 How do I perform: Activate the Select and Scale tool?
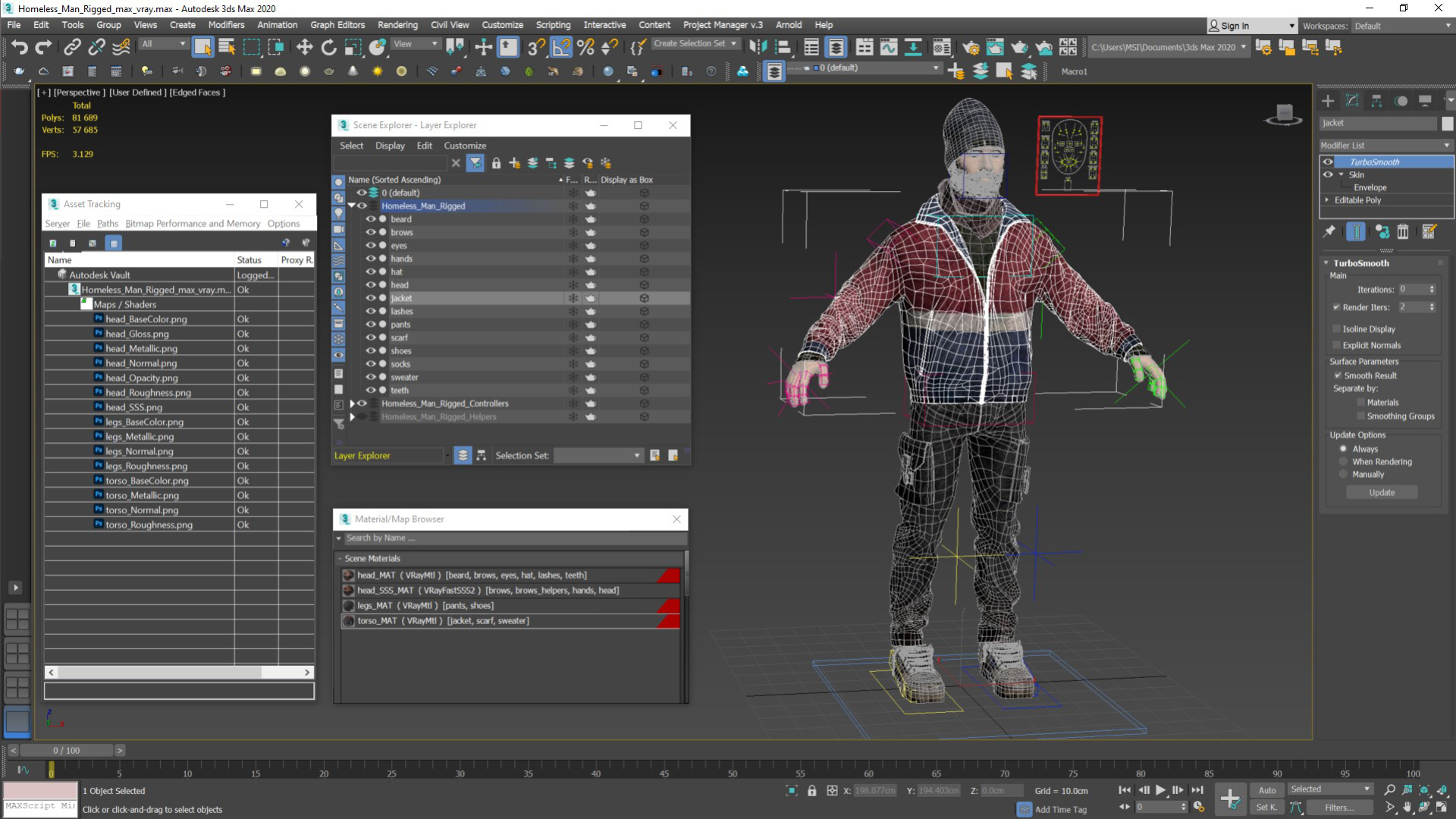(353, 47)
